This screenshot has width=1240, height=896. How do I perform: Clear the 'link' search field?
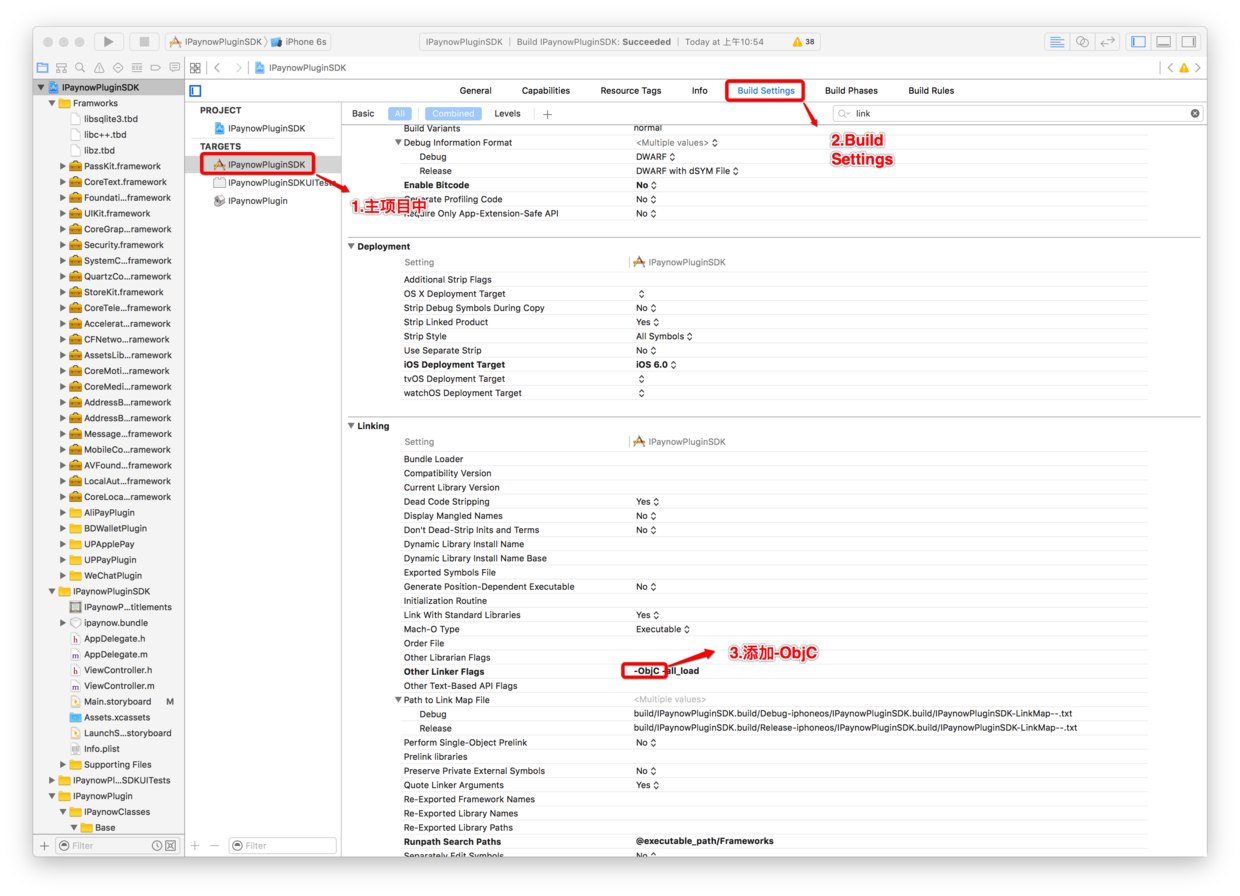click(x=1195, y=114)
